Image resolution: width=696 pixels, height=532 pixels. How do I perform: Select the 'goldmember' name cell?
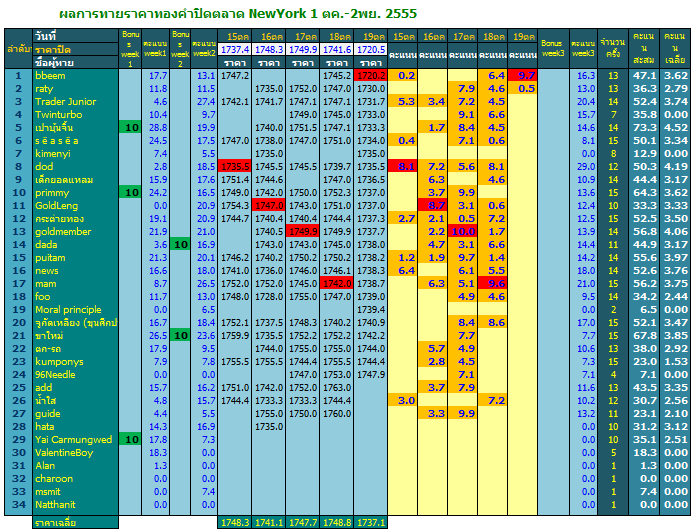pos(75,232)
